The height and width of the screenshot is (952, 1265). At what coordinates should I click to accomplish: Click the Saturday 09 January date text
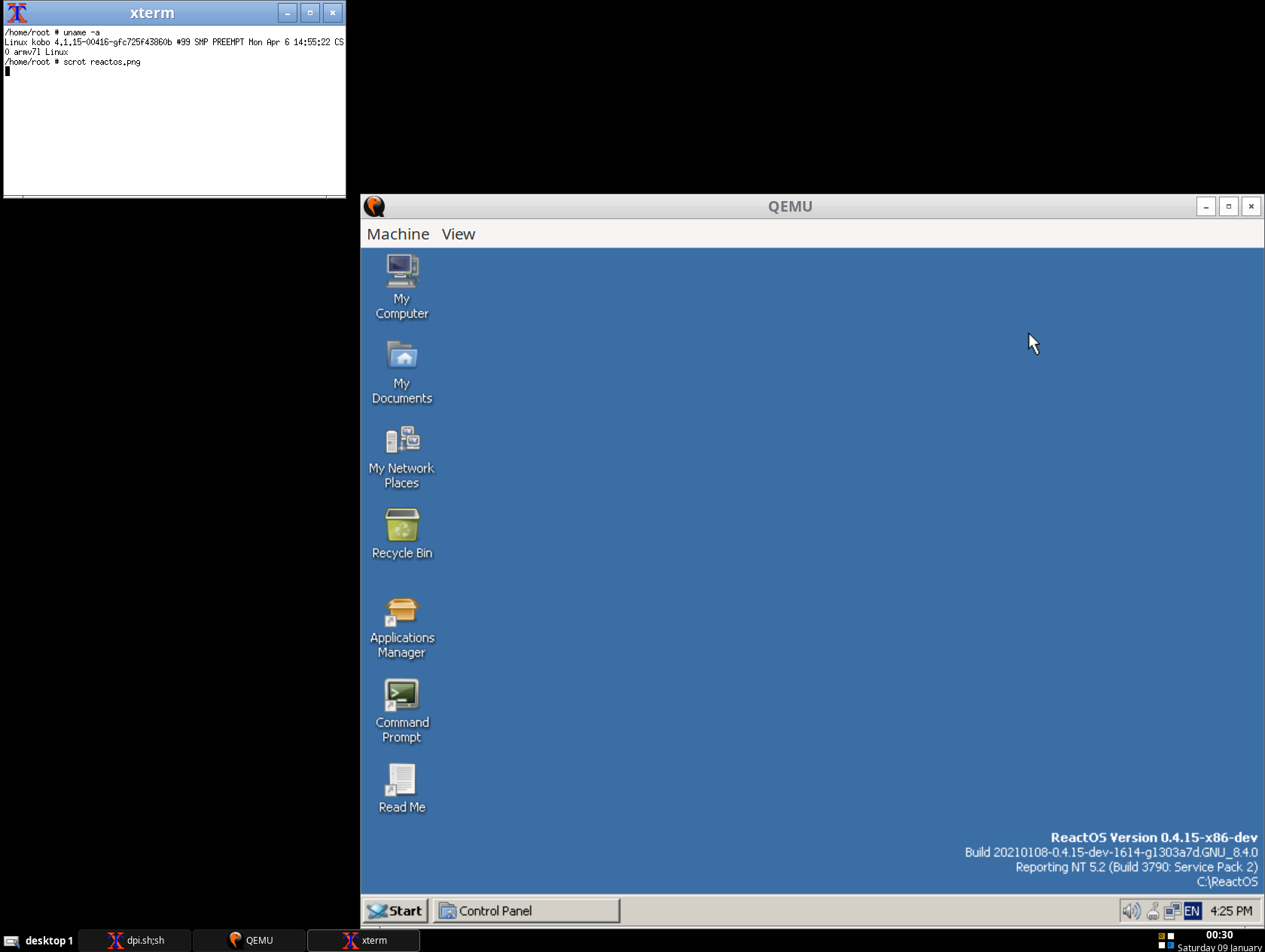pyautogui.click(x=1220, y=947)
